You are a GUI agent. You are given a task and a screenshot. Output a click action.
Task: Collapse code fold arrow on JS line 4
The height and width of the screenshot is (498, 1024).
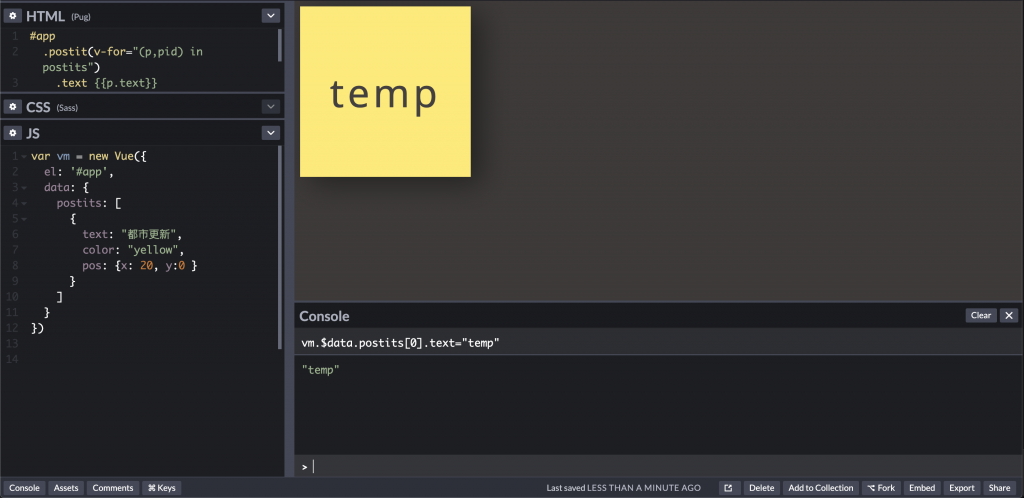coord(24,204)
